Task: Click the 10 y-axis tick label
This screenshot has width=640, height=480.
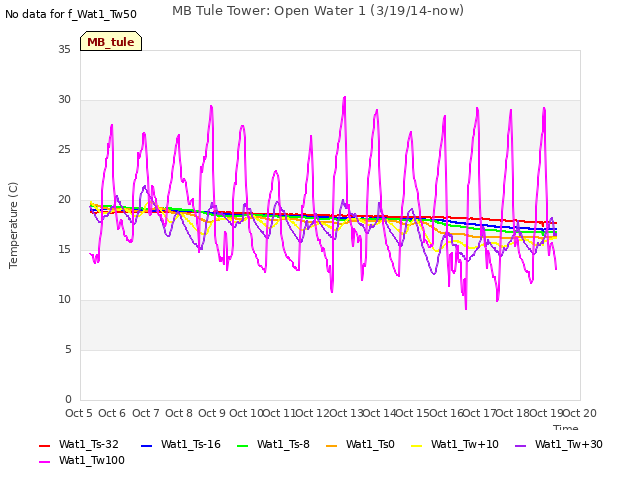Action: pyautogui.click(x=64, y=300)
